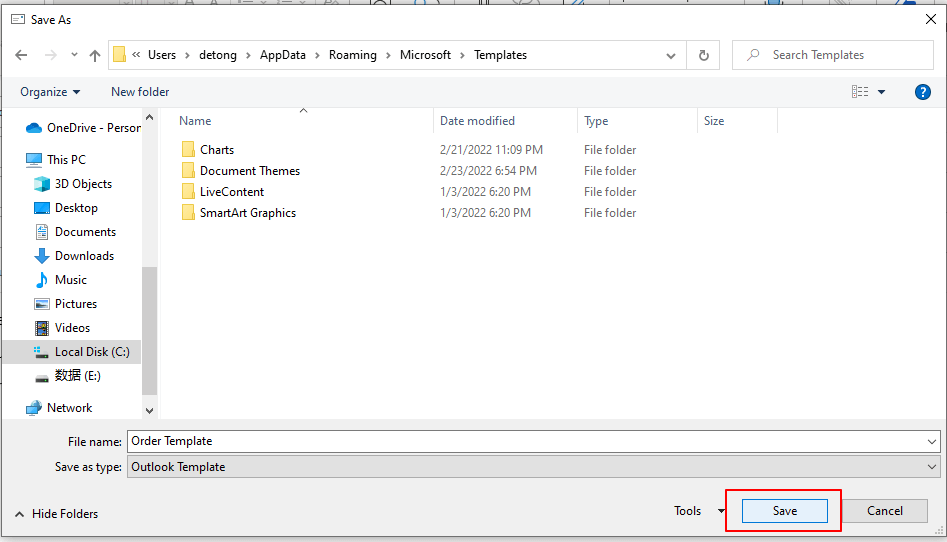Sort by Type column header

tap(596, 121)
